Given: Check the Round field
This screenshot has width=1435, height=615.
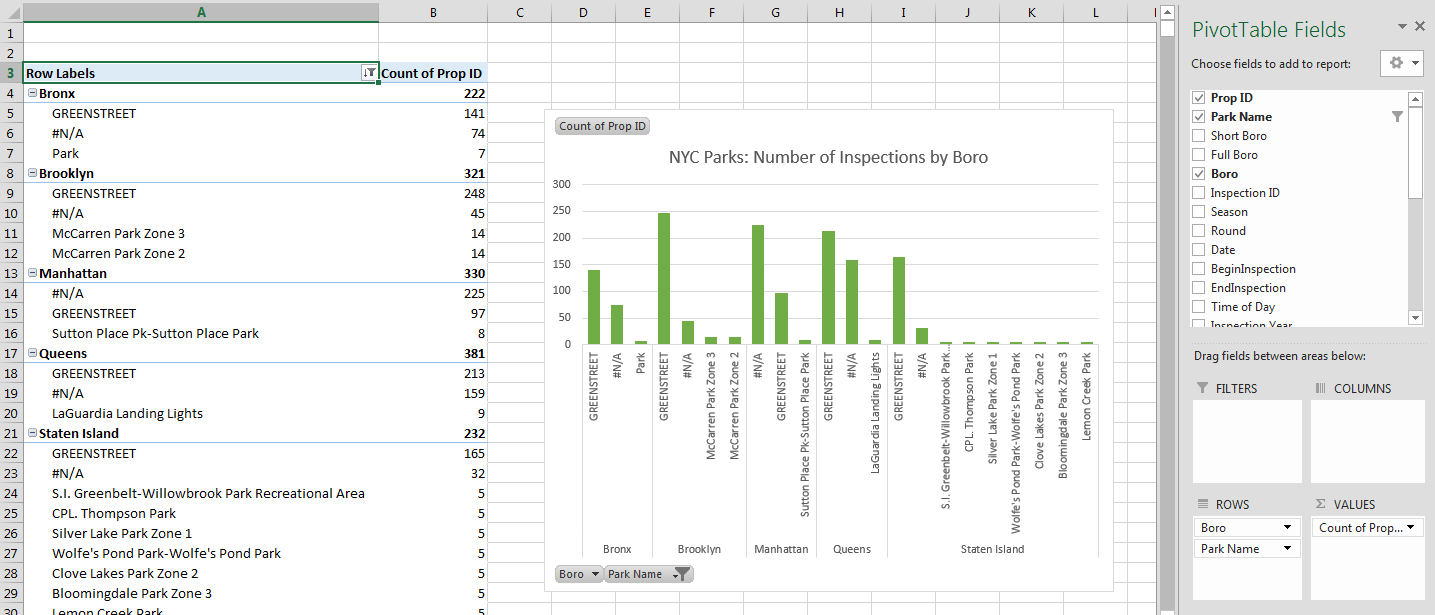Looking at the screenshot, I should click(1198, 231).
